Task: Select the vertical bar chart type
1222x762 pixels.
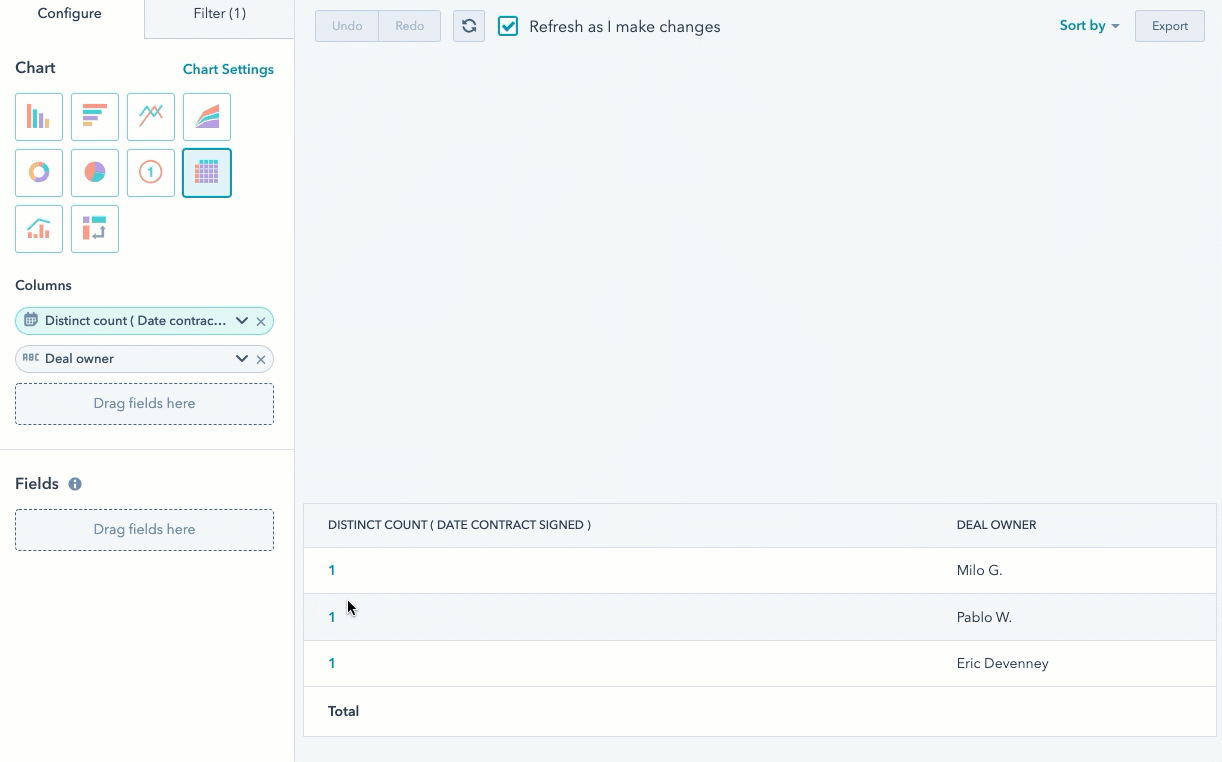Action: [38, 117]
